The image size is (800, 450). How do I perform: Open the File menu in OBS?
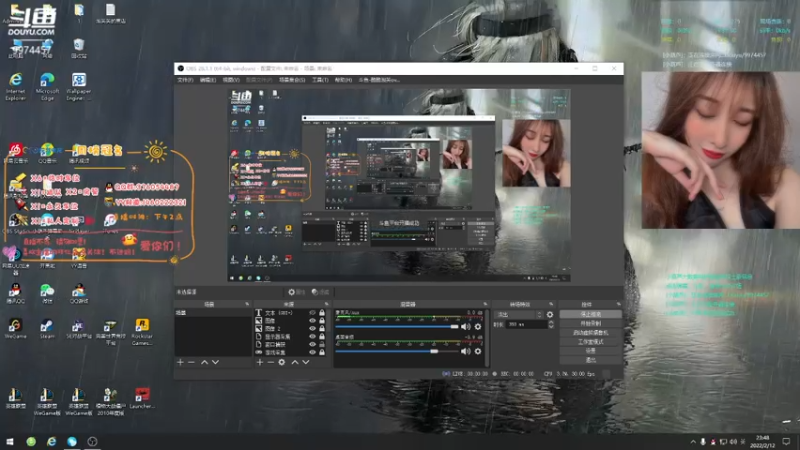[x=185, y=79]
